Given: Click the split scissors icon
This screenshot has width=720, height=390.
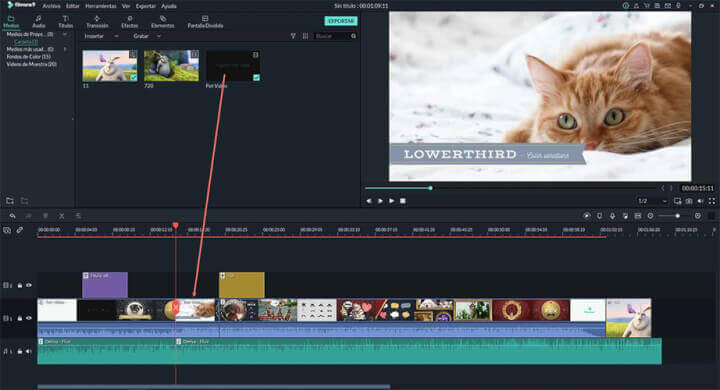Looking at the screenshot, I should coord(62,215).
